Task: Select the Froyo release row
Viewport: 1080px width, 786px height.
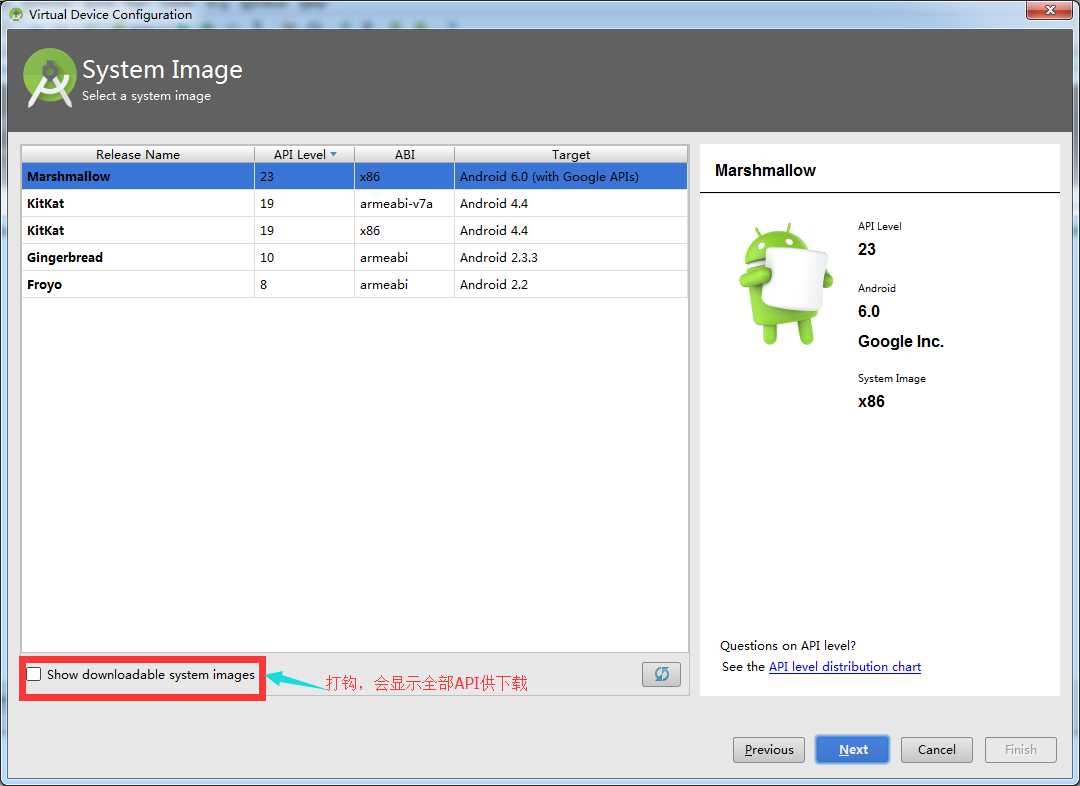Action: coord(354,285)
